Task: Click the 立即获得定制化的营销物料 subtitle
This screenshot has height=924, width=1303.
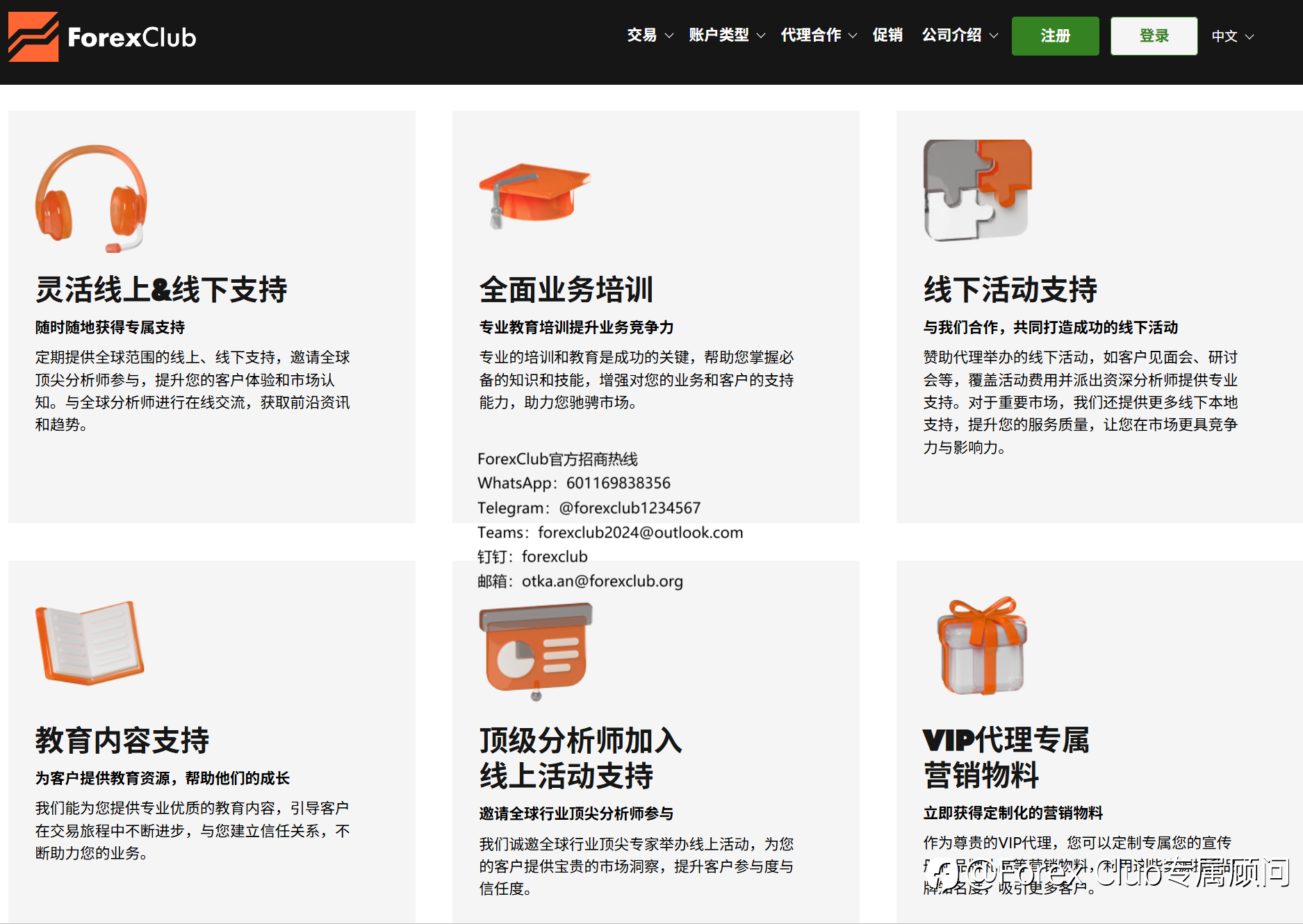Action: pyautogui.click(x=1013, y=813)
